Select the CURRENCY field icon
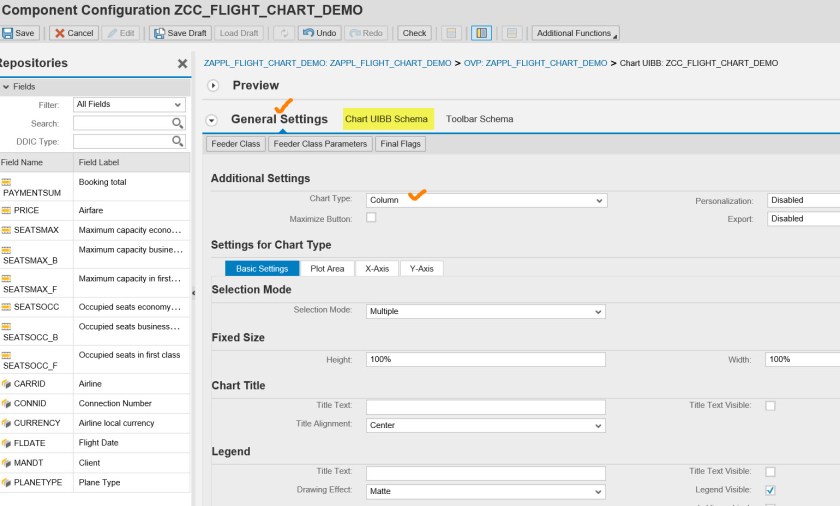Image resolution: width=840 pixels, height=506 pixels. pos(6,423)
